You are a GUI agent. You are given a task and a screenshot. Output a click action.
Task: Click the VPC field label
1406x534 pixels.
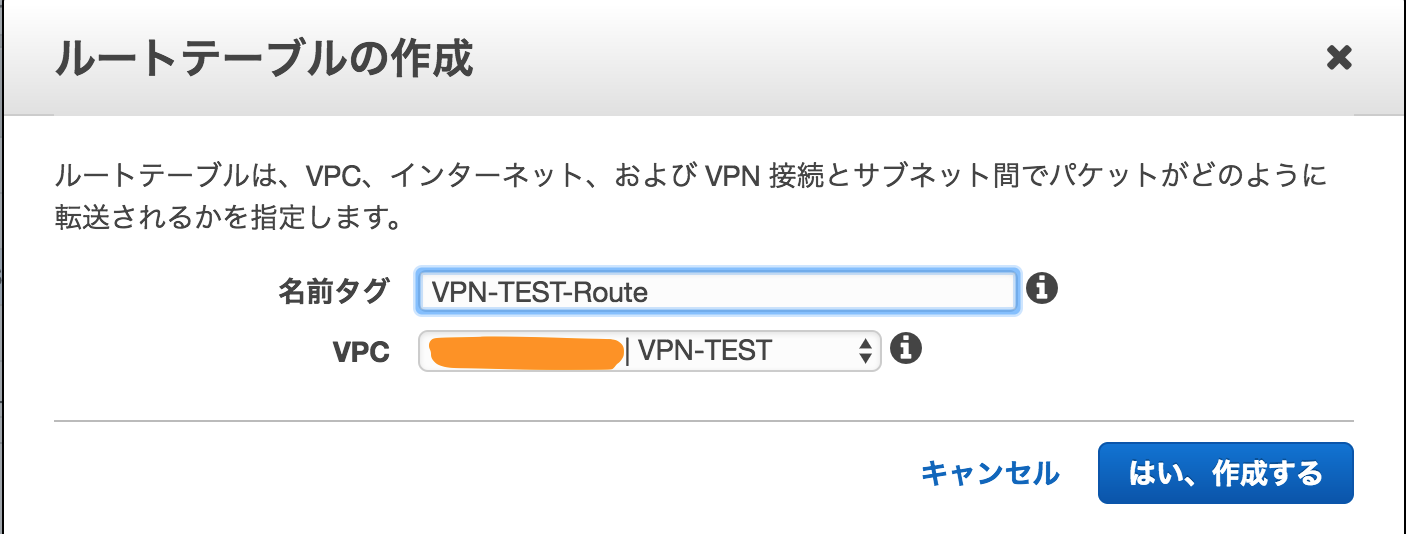[361, 352]
